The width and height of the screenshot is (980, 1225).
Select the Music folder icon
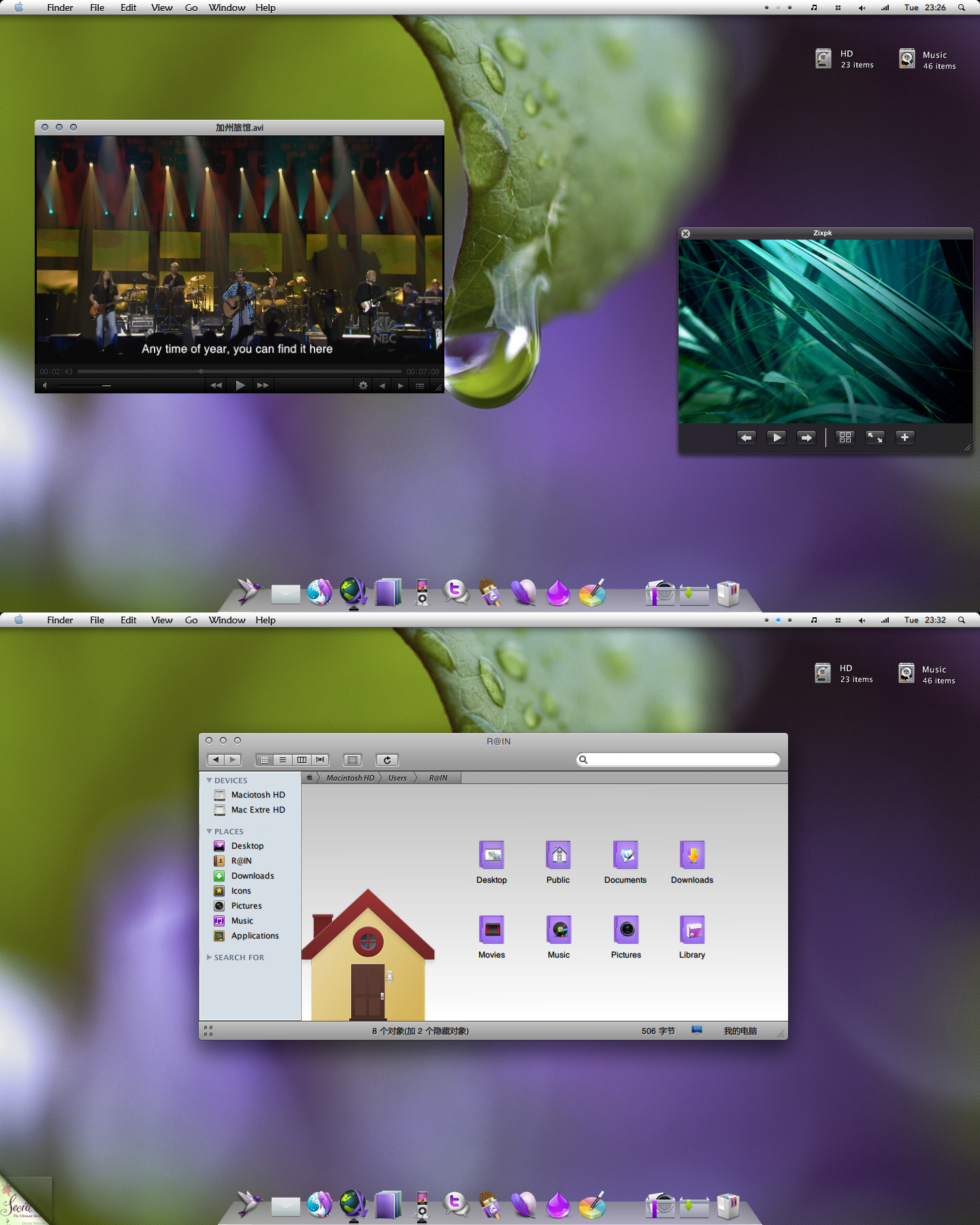point(558,930)
